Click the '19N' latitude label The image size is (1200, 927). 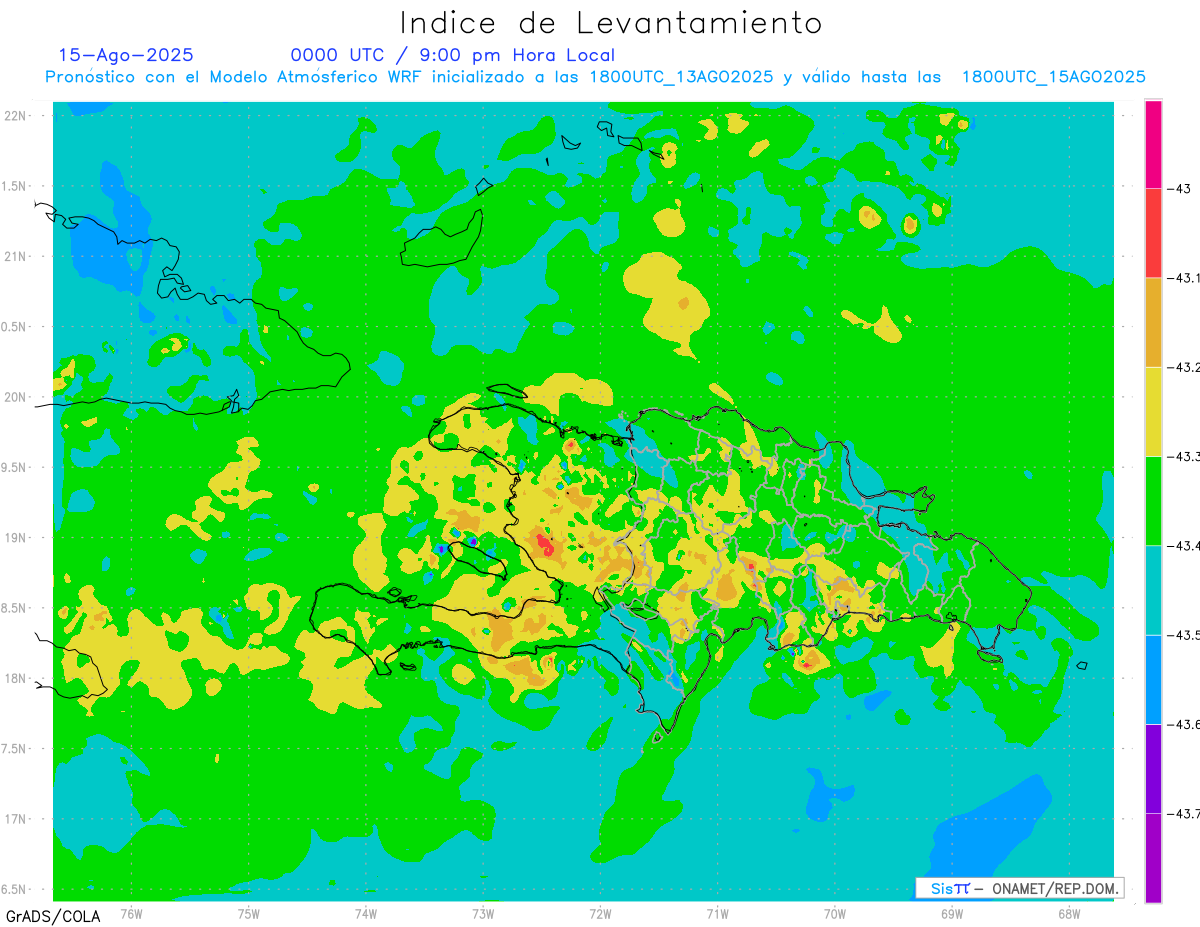[x=17, y=538]
